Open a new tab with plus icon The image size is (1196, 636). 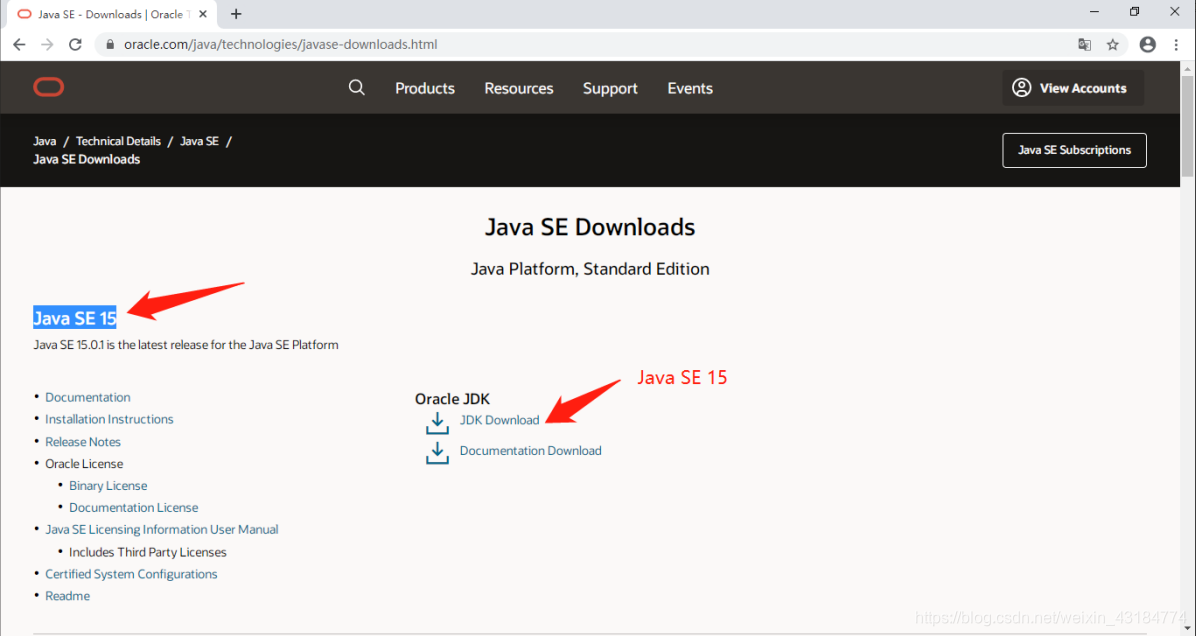[236, 14]
